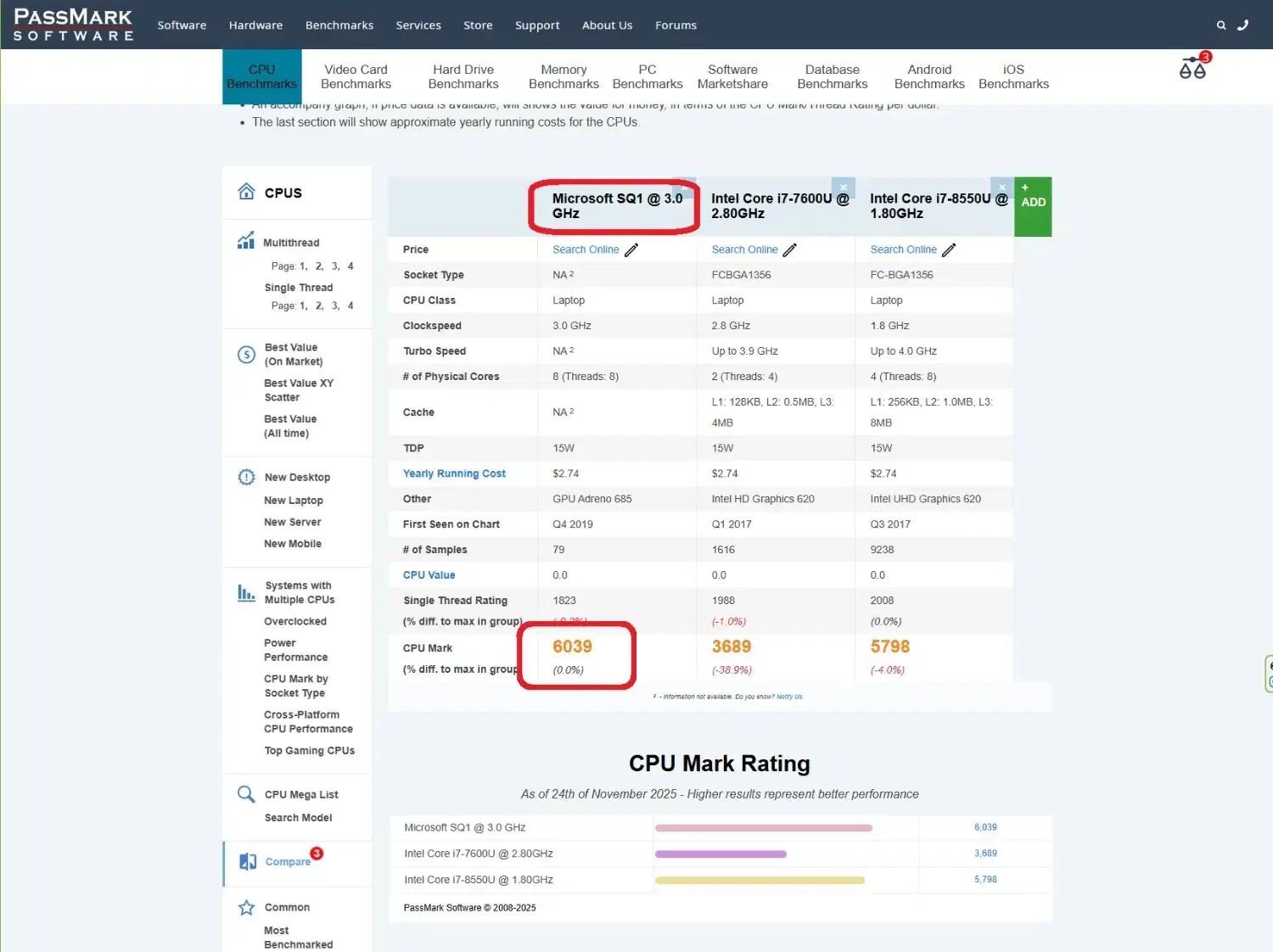The image size is (1273, 952).
Task: Click the search magnifier icon in header
Action: [1220, 25]
